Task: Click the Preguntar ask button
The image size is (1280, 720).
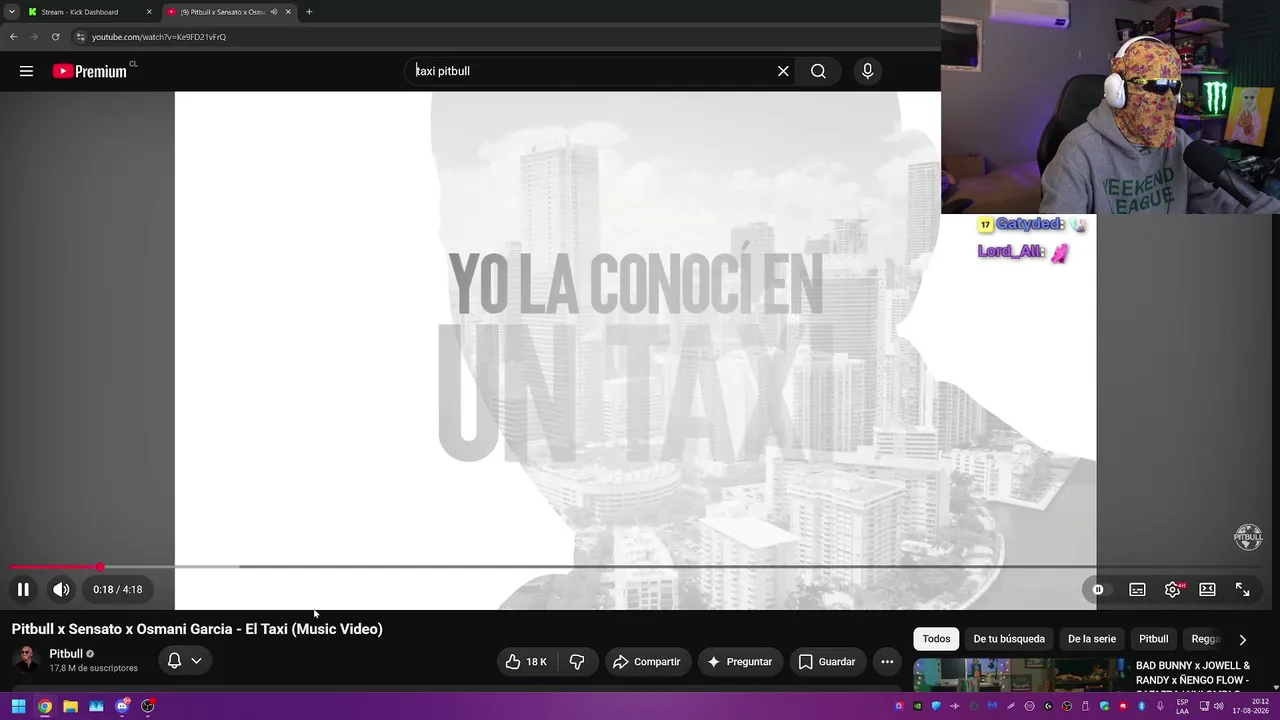Action: coord(740,662)
